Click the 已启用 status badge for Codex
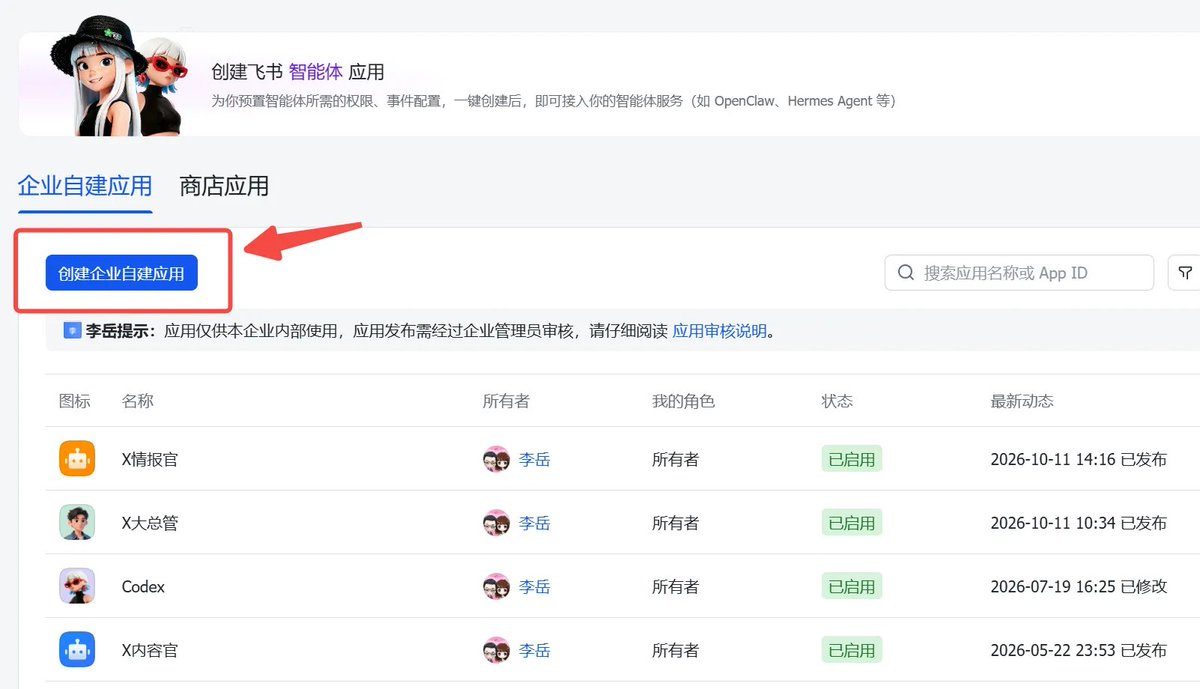 click(x=852, y=587)
